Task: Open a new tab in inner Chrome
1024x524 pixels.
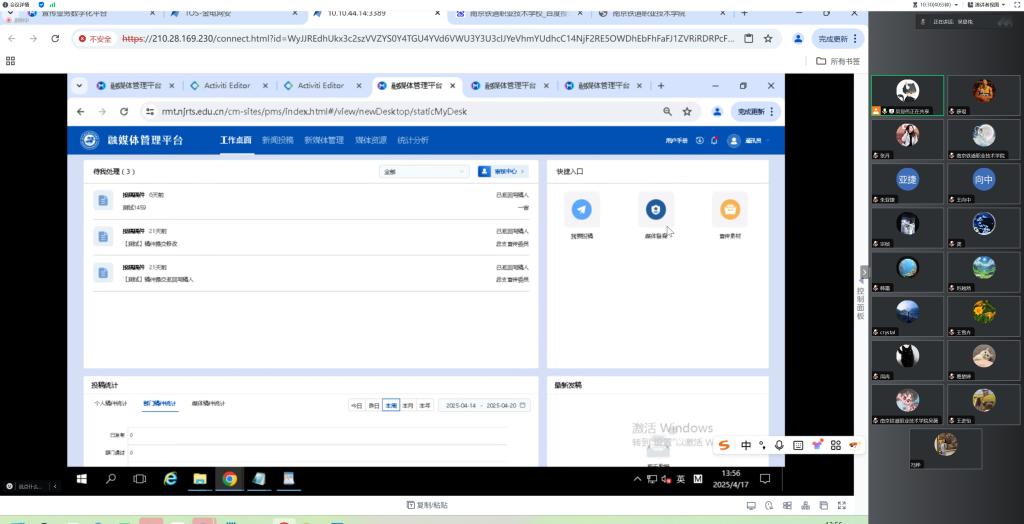Action: coord(661,86)
